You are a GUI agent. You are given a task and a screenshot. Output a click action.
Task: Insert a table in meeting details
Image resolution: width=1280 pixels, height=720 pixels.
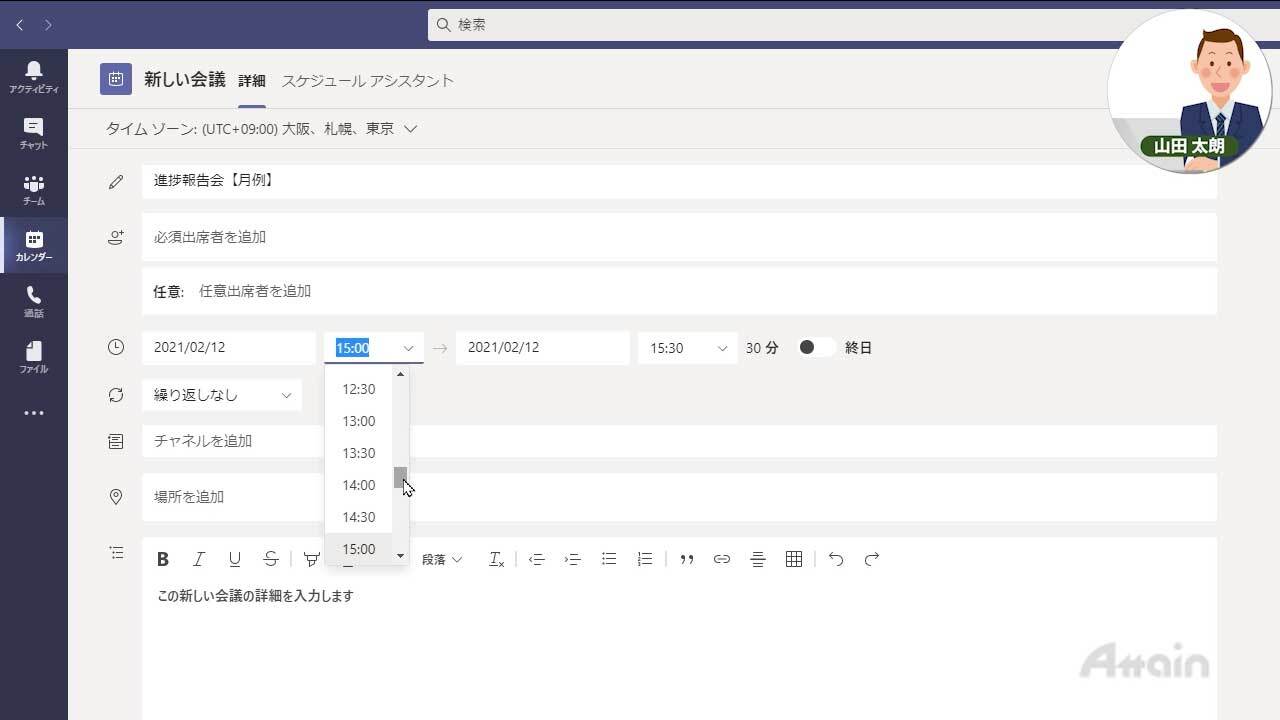(x=794, y=559)
